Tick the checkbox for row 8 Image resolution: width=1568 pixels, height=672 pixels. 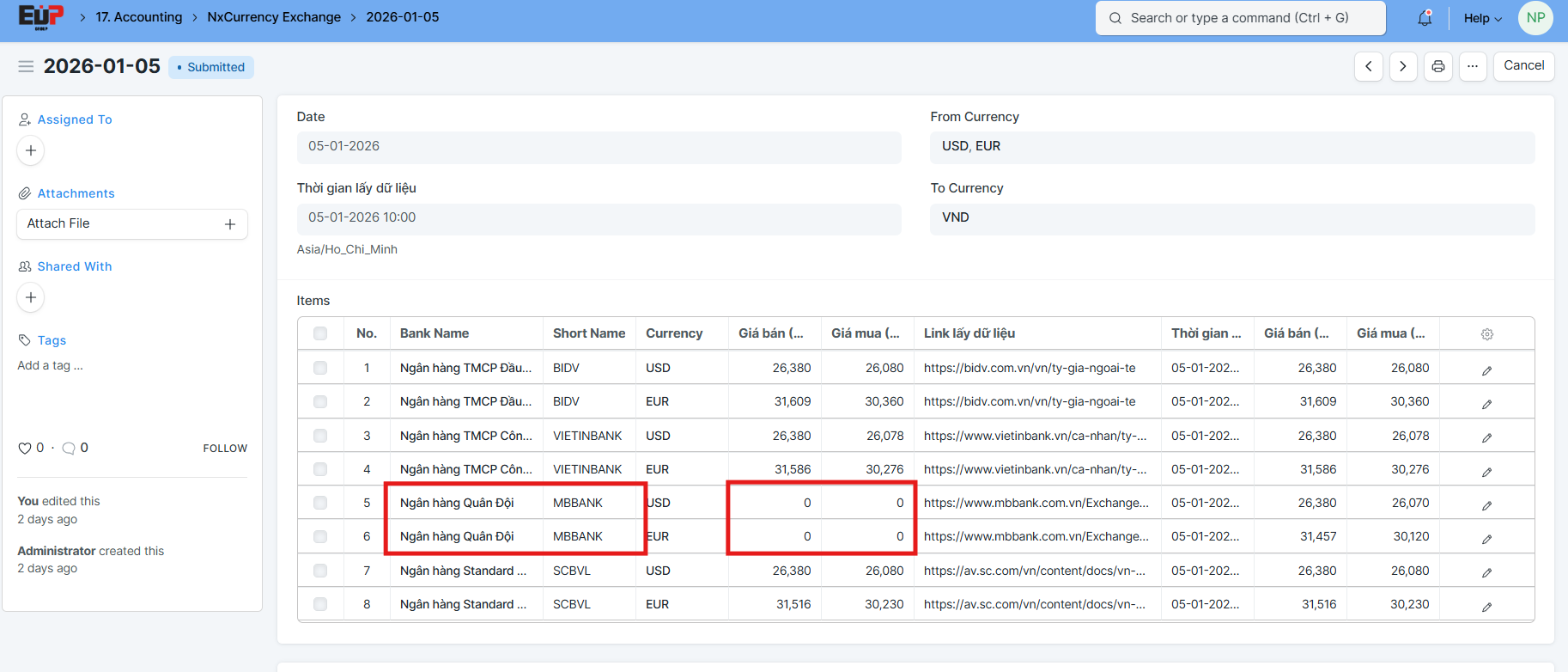click(x=320, y=604)
